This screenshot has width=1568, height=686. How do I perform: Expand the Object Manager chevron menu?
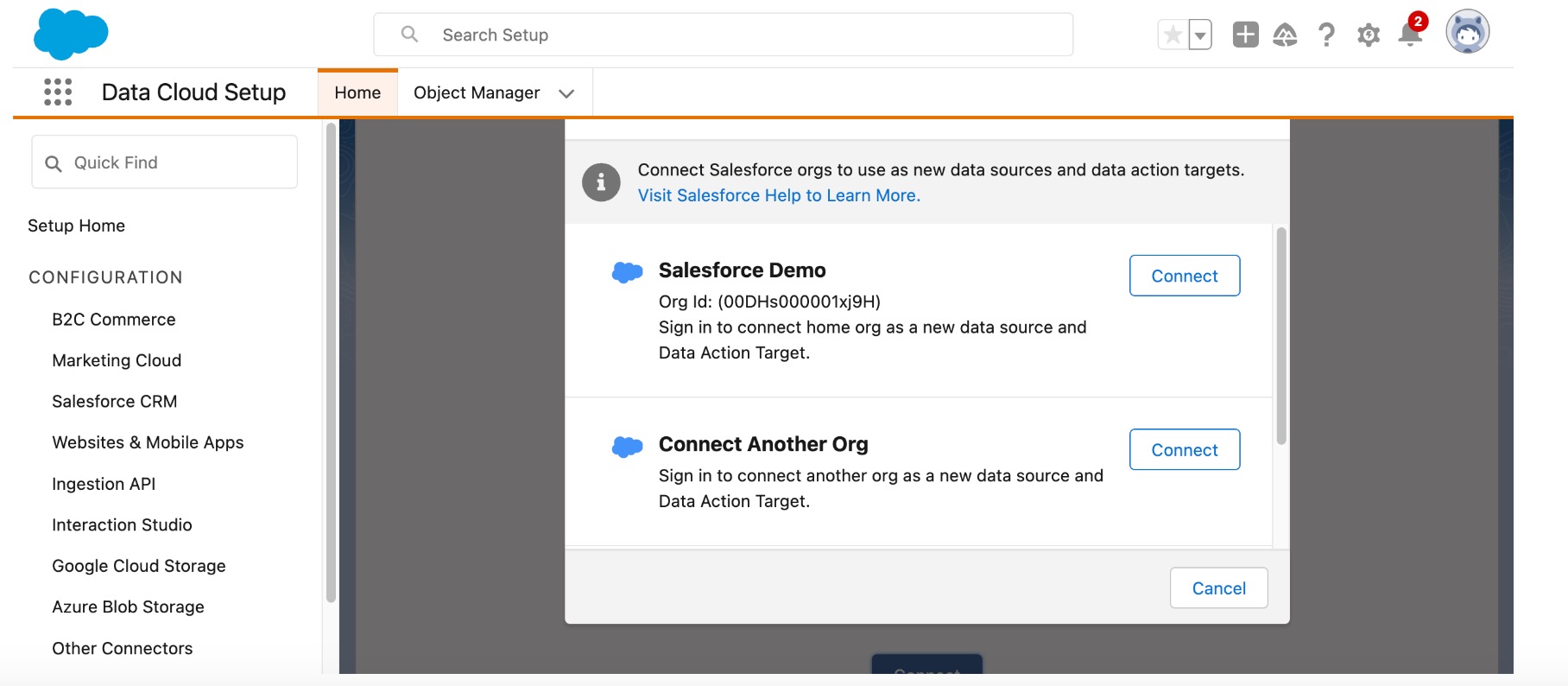(566, 93)
